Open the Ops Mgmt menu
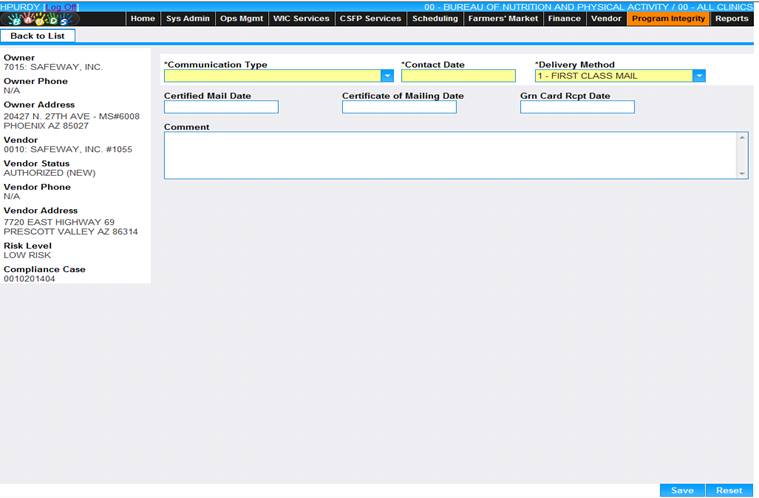Image resolution: width=759 pixels, height=498 pixels. 242,19
